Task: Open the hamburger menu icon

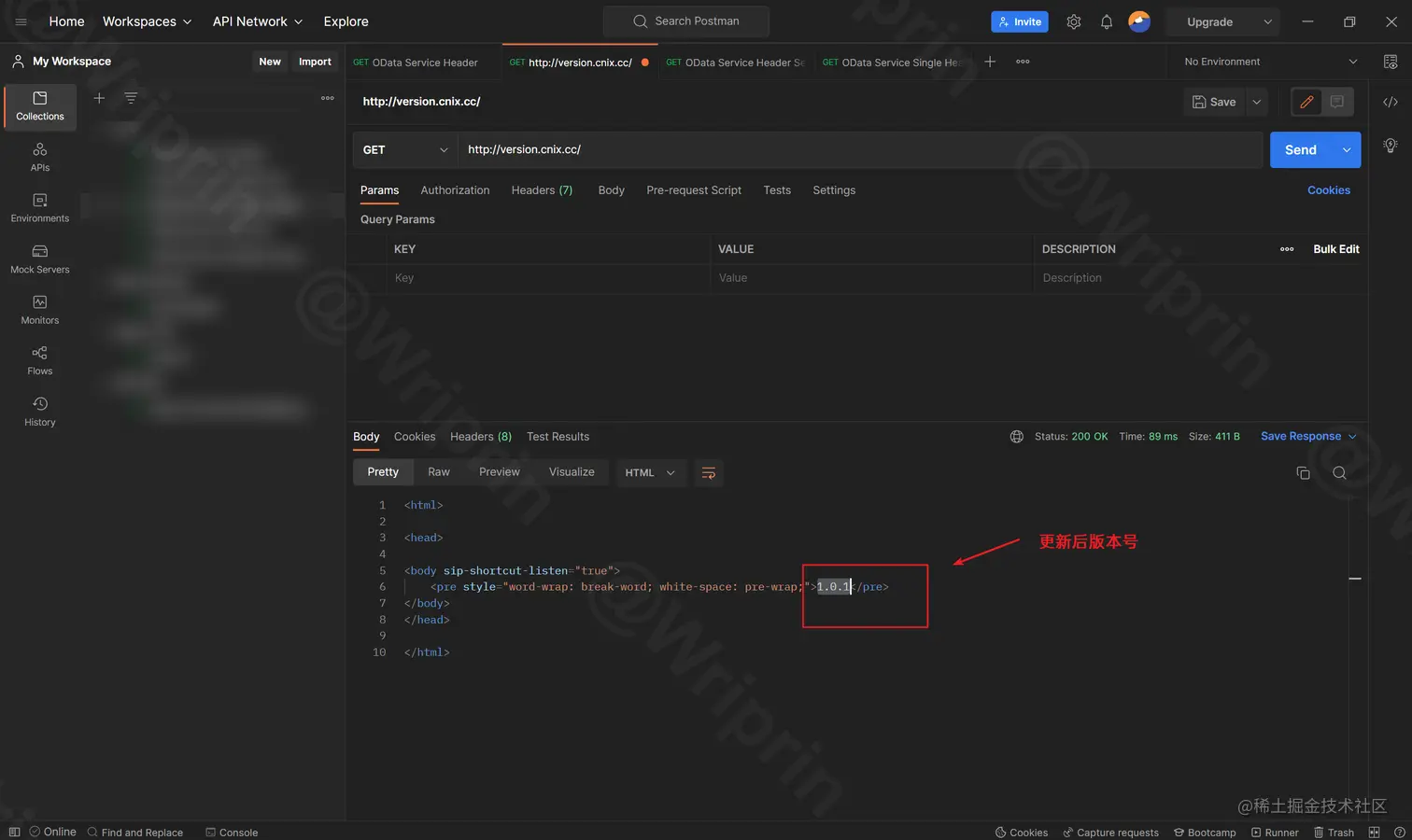Action: 21,21
